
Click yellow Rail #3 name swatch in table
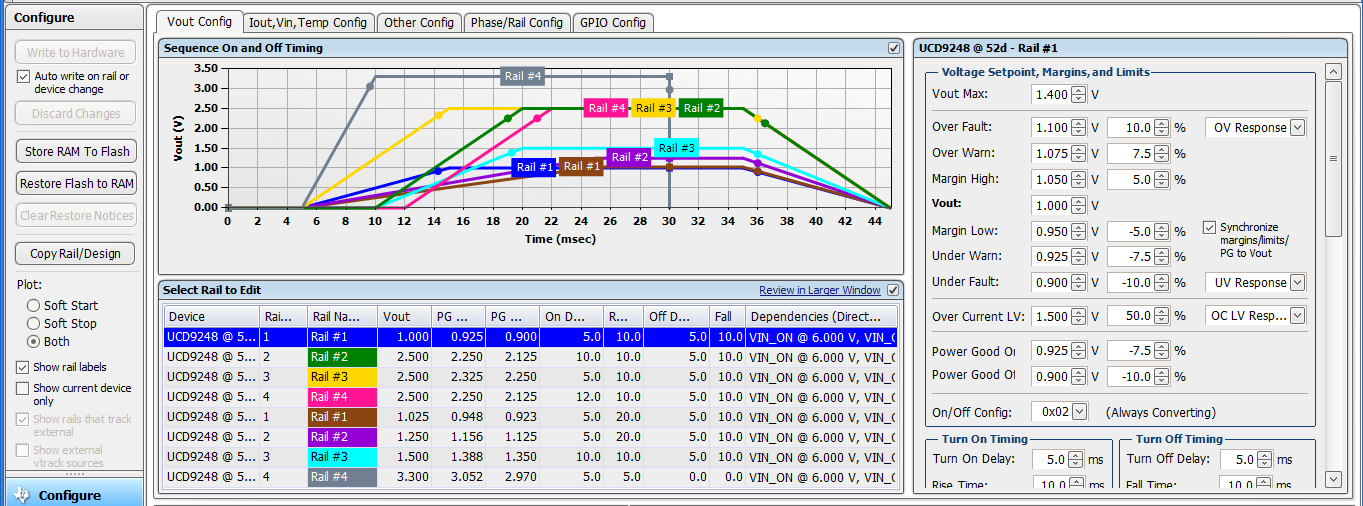342,377
